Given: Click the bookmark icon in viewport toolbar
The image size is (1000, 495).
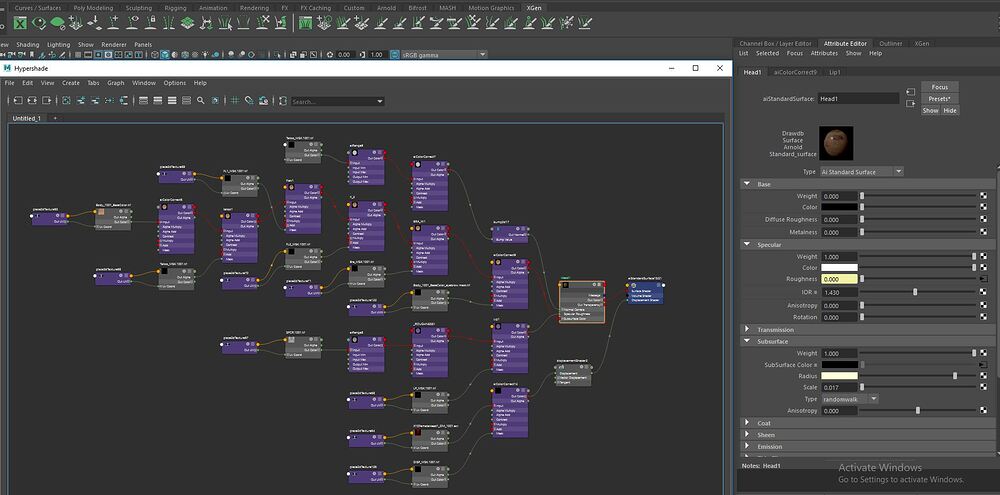Looking at the screenshot, I should tap(31, 54).
